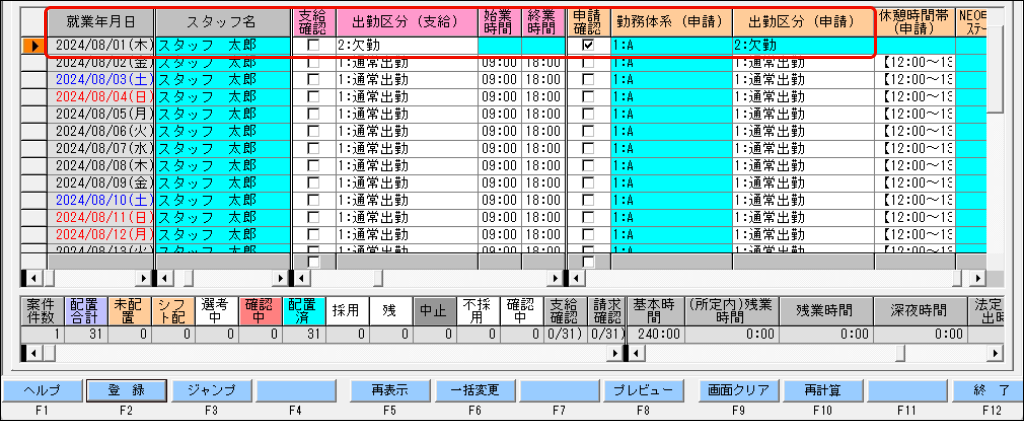Click right scroll arrow under スタッフ名 pane
This screenshot has width=1024, height=421.
(x=281, y=279)
